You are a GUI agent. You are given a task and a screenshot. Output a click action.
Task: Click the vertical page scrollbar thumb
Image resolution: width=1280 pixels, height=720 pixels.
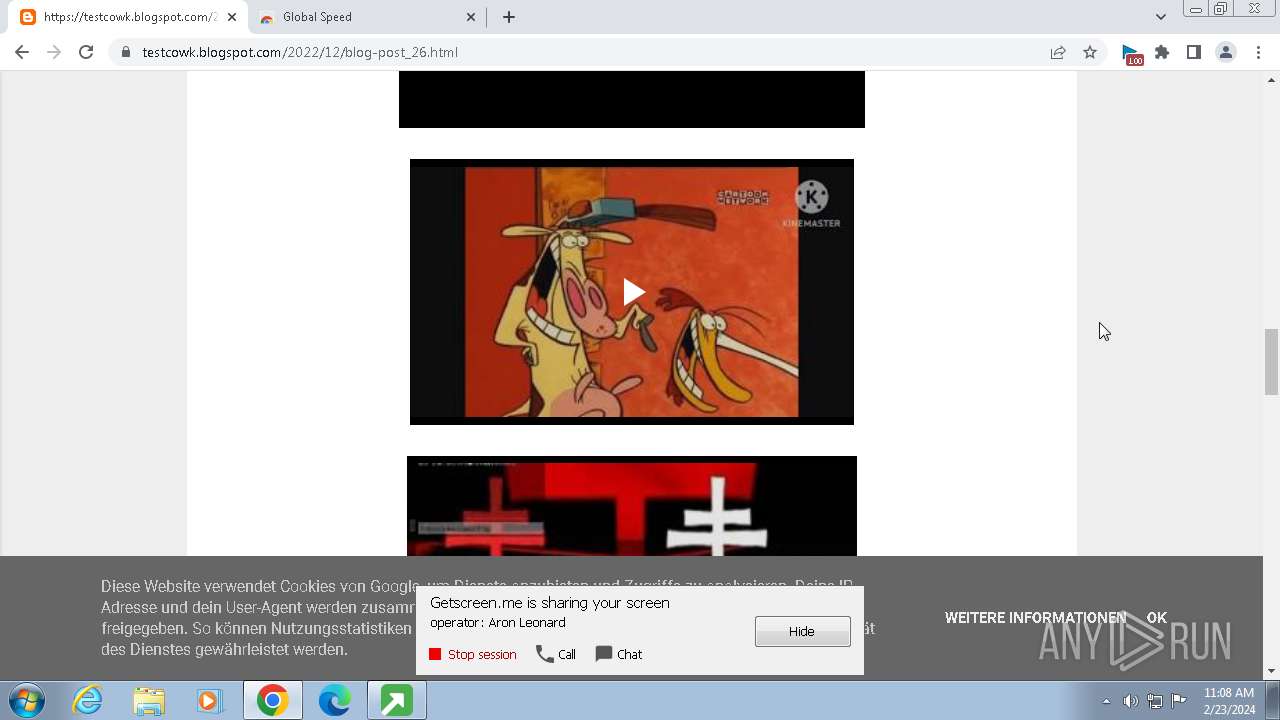[1272, 361]
